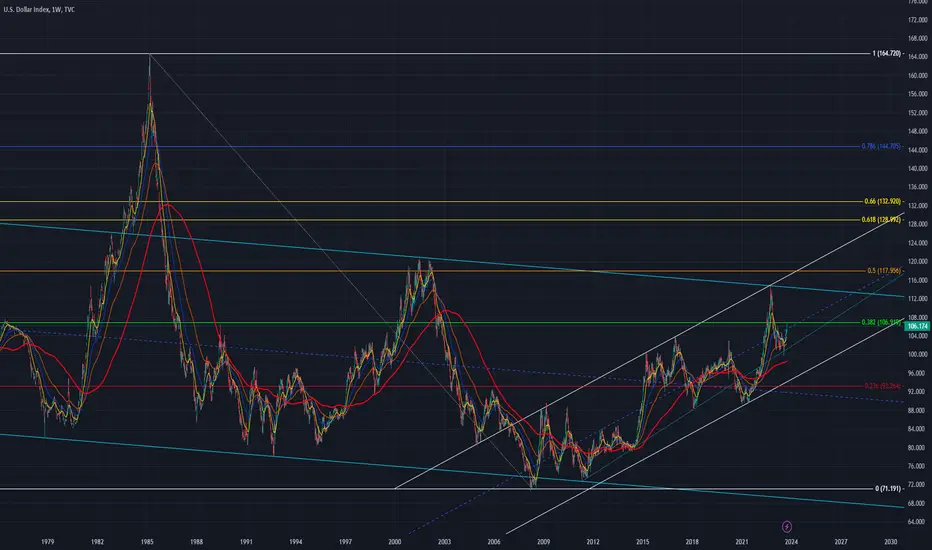The width and height of the screenshot is (932, 550).
Task: Click the 2030 label on time axis
Action: tap(890, 542)
